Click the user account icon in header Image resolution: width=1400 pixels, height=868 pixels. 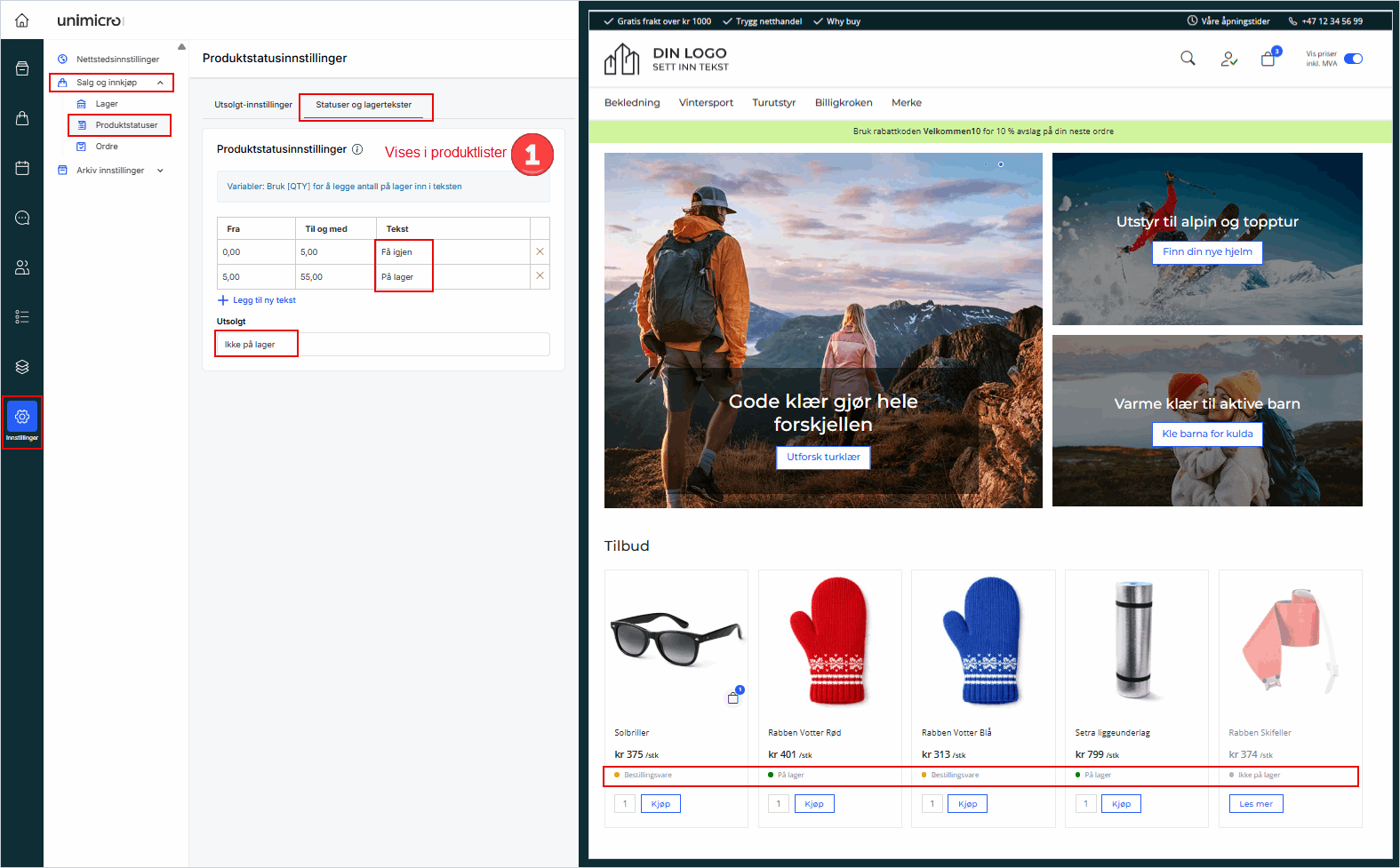(1228, 60)
